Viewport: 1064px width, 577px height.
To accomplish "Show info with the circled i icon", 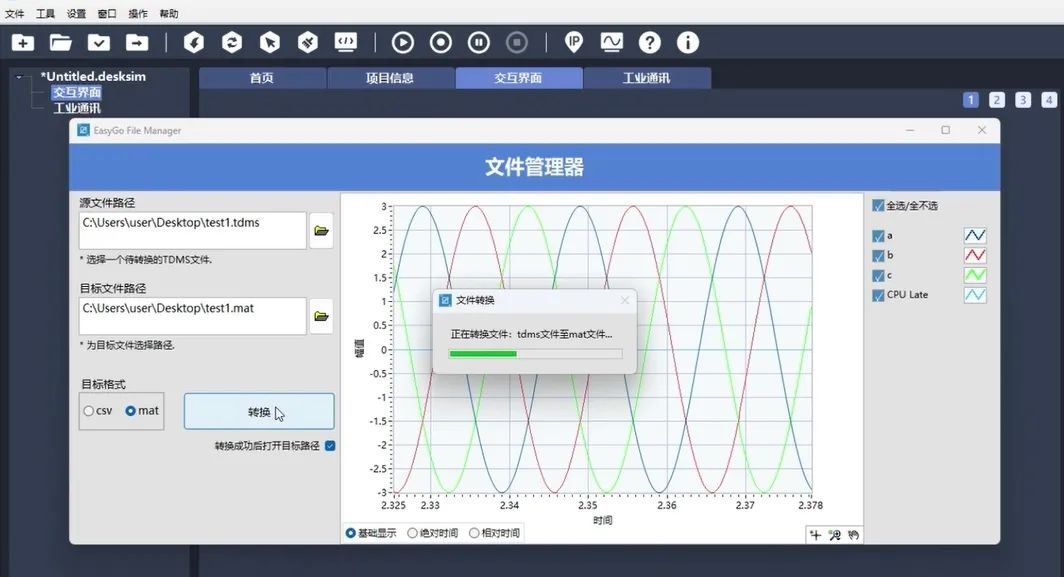I will [x=687, y=43].
